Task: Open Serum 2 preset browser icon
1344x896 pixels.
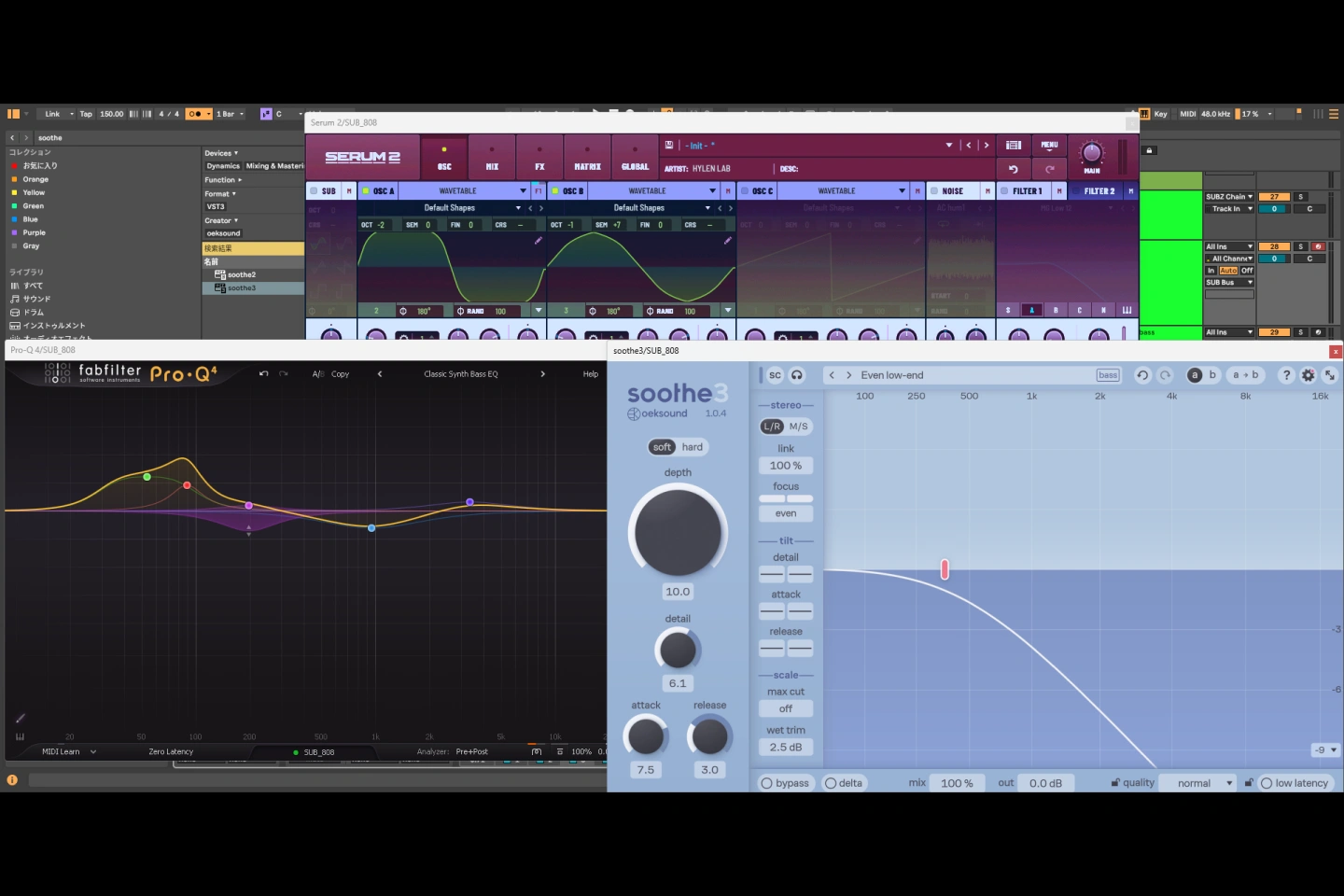Action: (x=1014, y=145)
